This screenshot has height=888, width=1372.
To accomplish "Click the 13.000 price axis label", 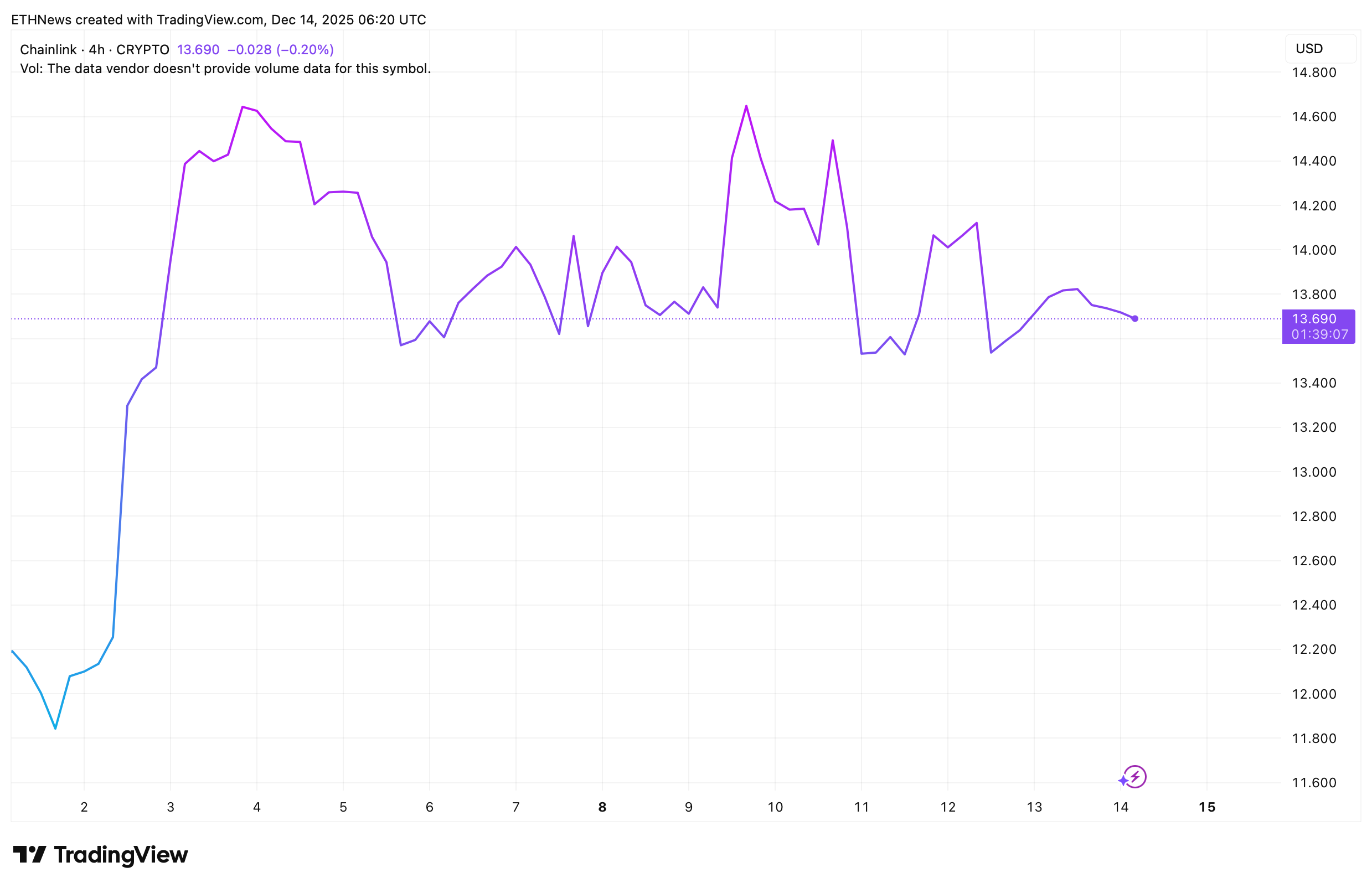I will coord(1314,472).
